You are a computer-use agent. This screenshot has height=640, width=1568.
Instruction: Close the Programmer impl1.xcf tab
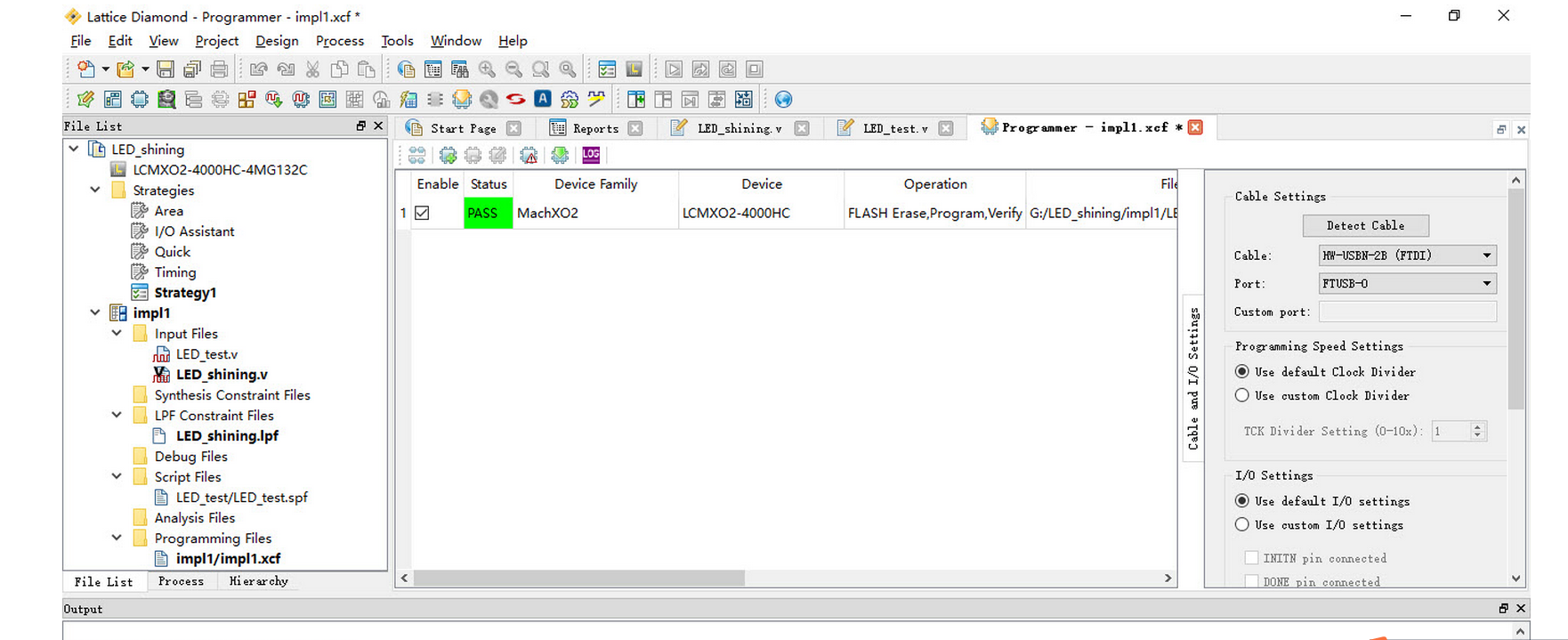[1195, 127]
